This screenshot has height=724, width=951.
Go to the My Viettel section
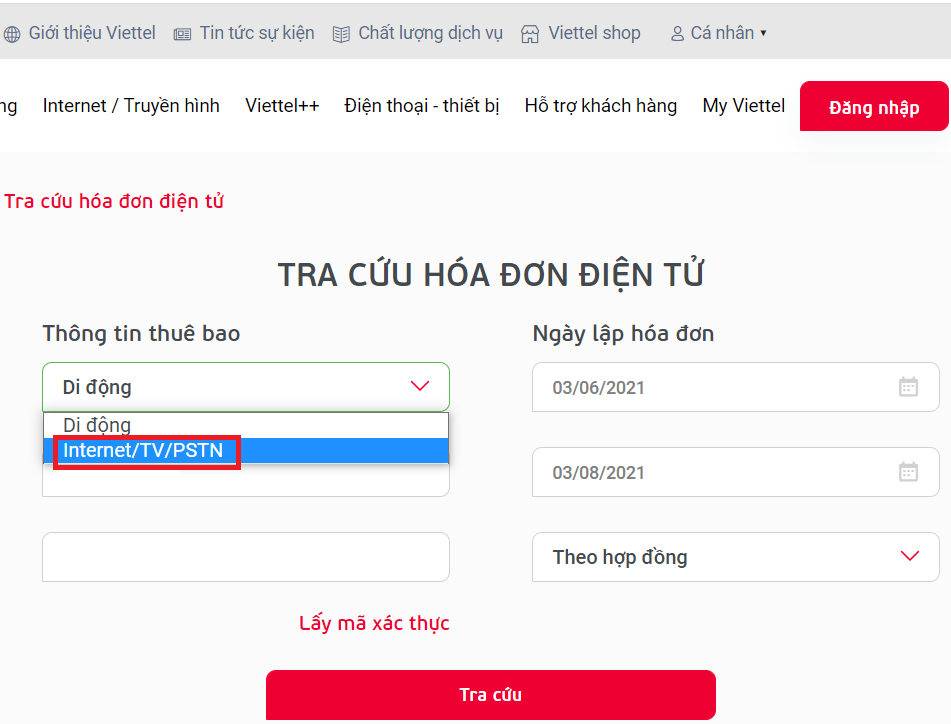(x=743, y=105)
